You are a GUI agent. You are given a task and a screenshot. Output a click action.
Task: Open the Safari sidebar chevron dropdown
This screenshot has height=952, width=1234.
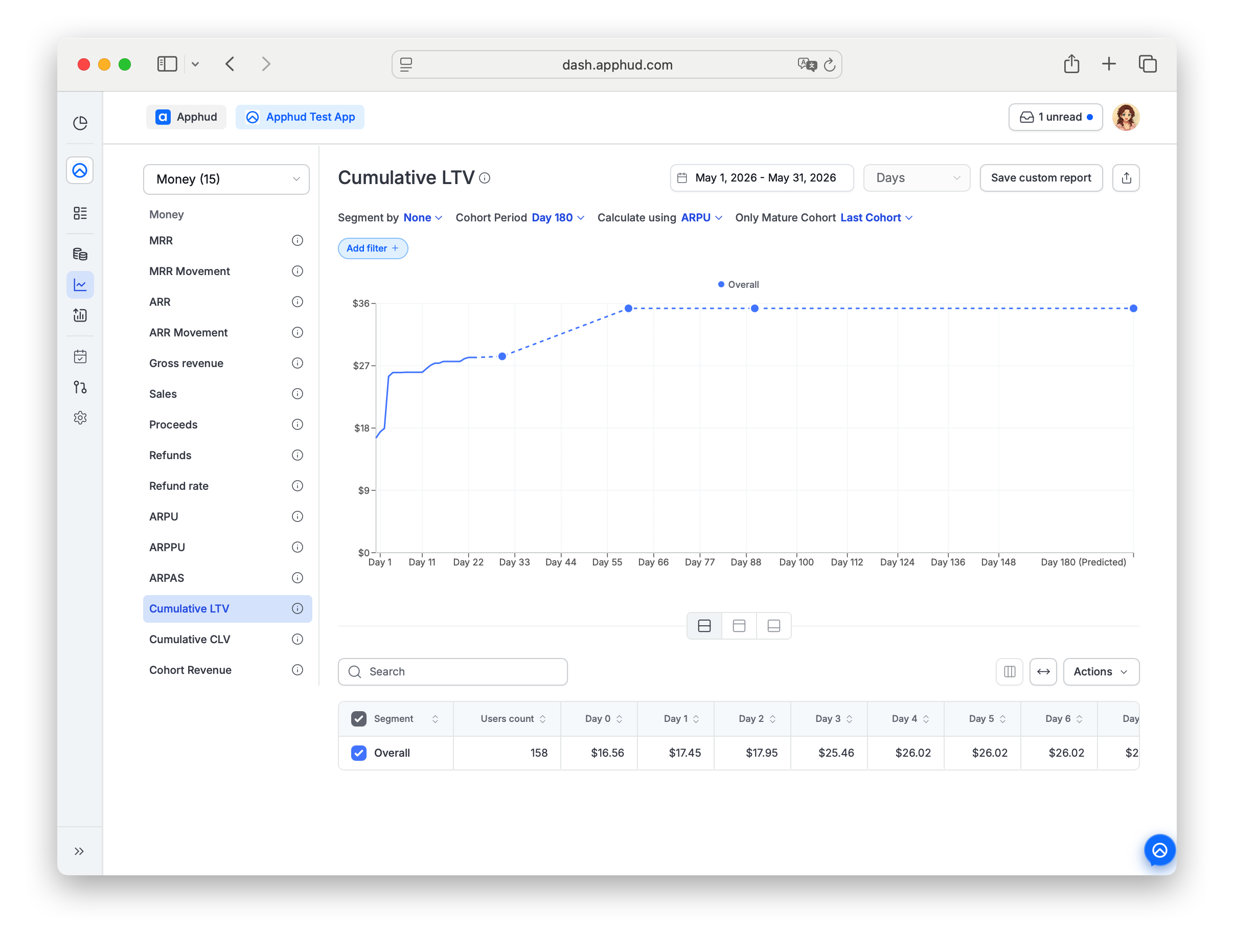(x=195, y=64)
